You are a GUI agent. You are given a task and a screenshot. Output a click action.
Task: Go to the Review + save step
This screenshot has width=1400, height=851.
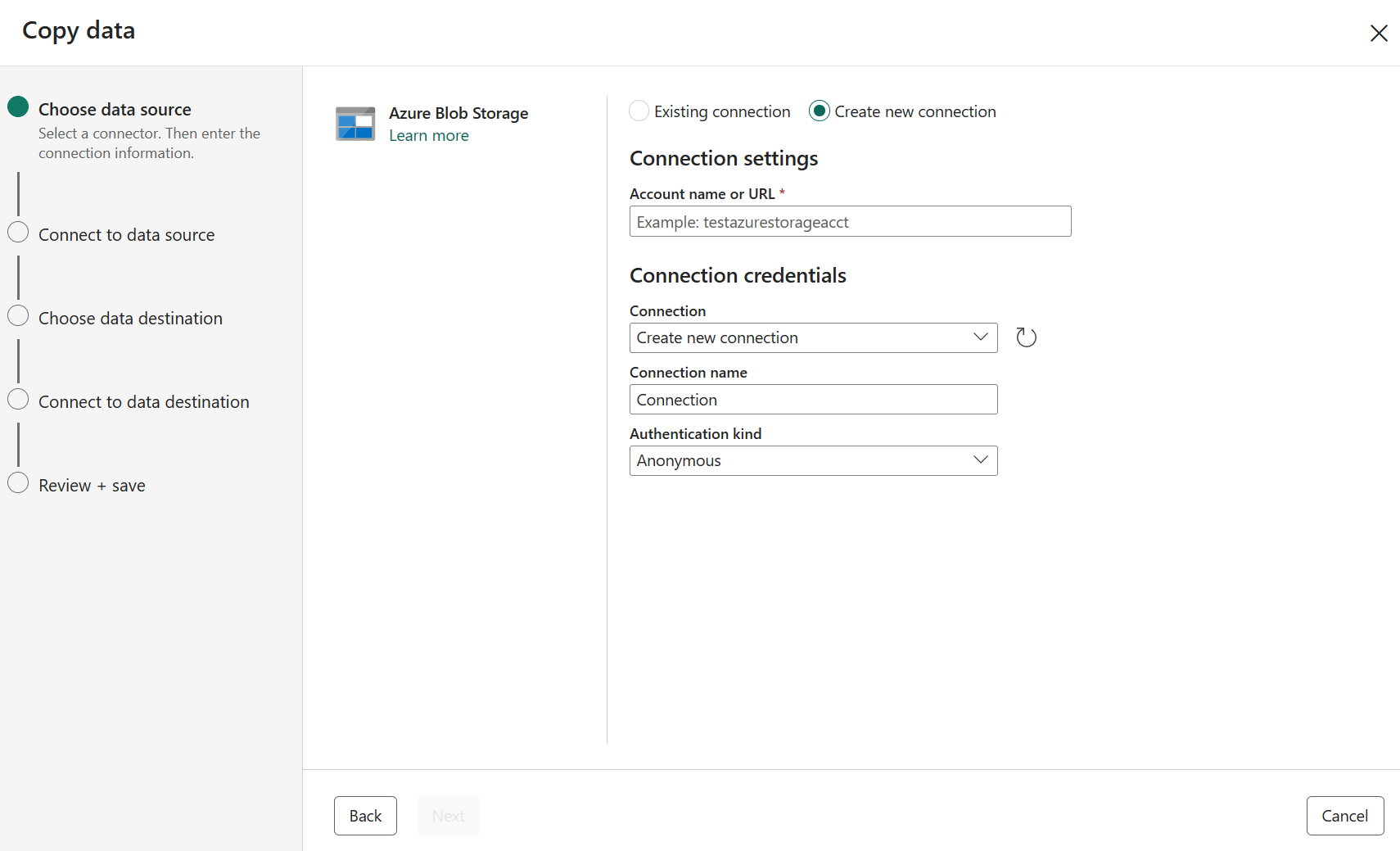coord(92,485)
